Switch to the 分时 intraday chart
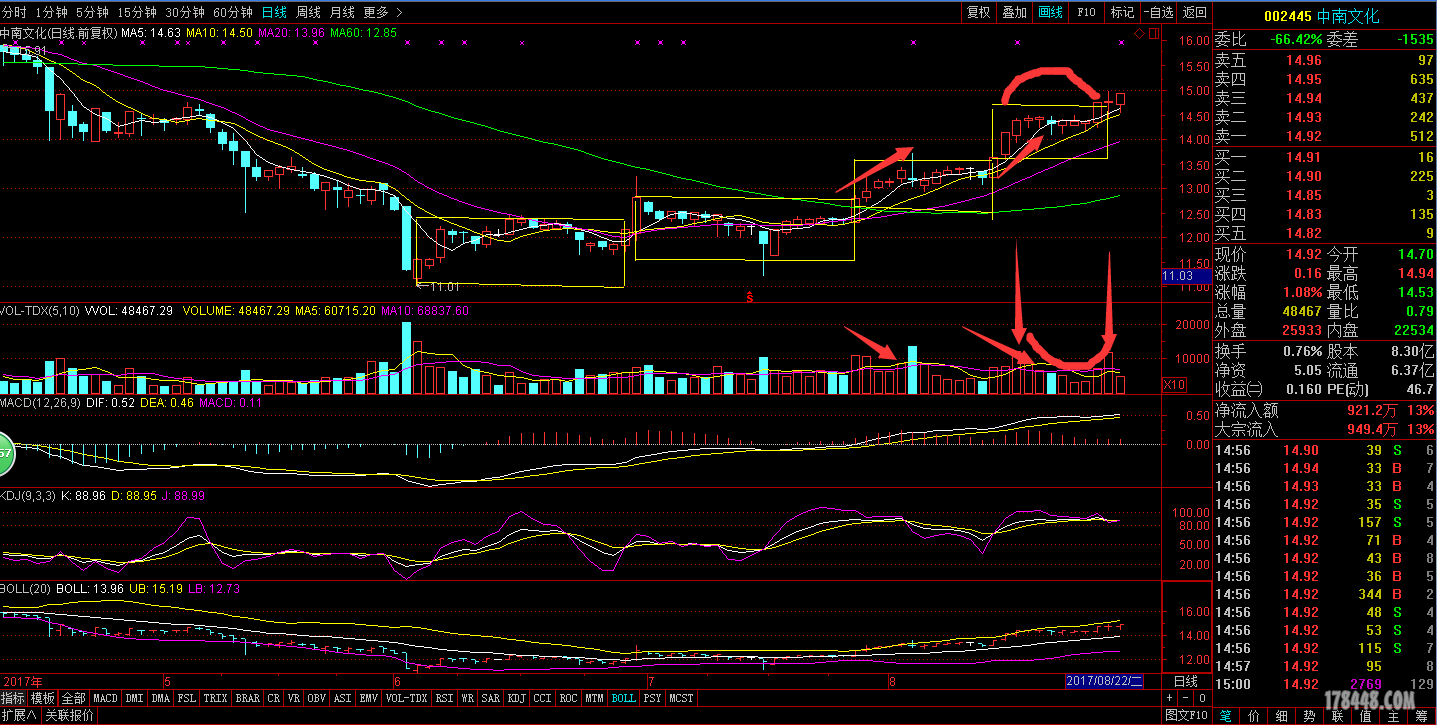1437x725 pixels. tap(14, 12)
